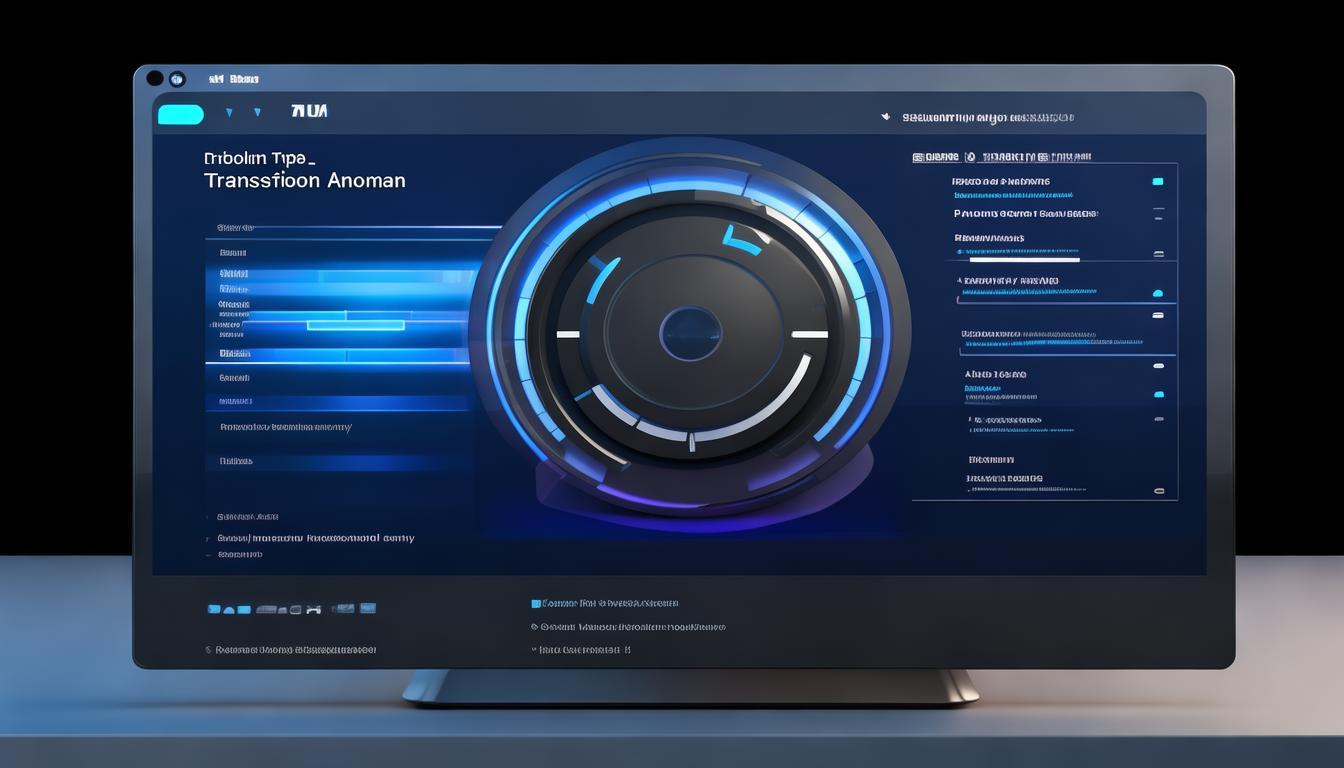
Task: Click the first blue square icon in bottom bar
Action: (214, 608)
